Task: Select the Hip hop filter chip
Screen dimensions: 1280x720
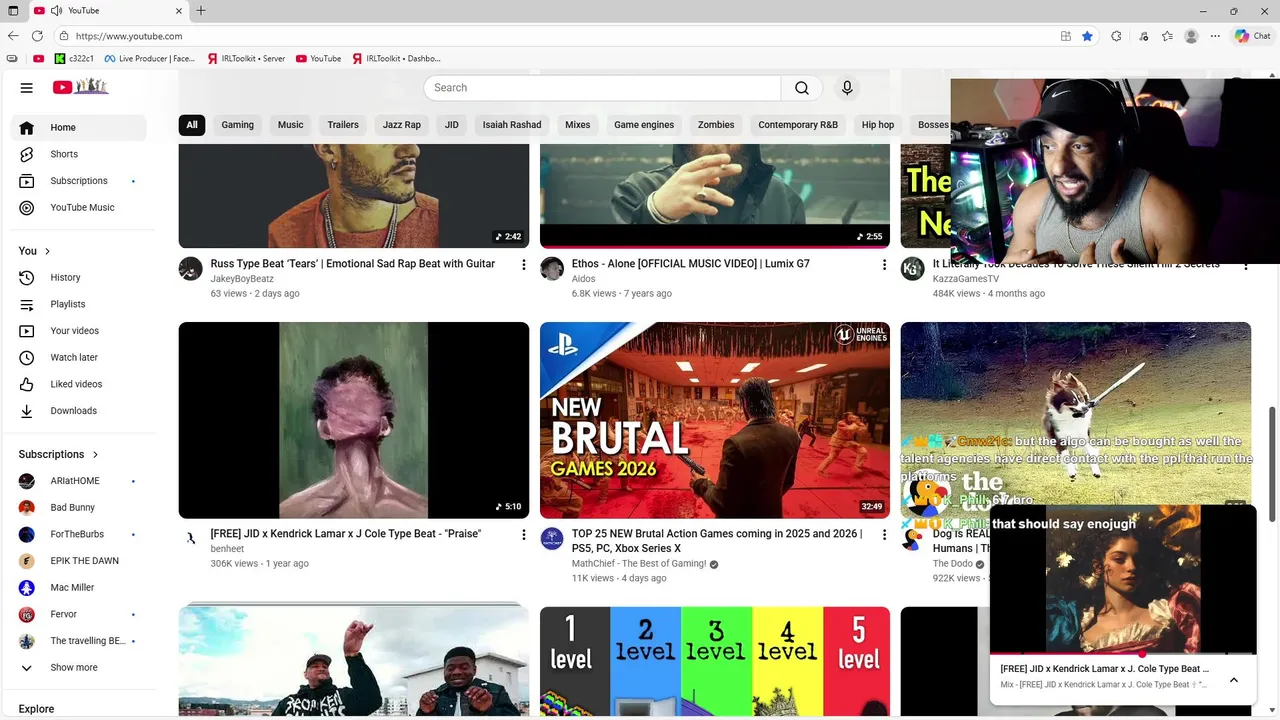Action: click(x=878, y=125)
